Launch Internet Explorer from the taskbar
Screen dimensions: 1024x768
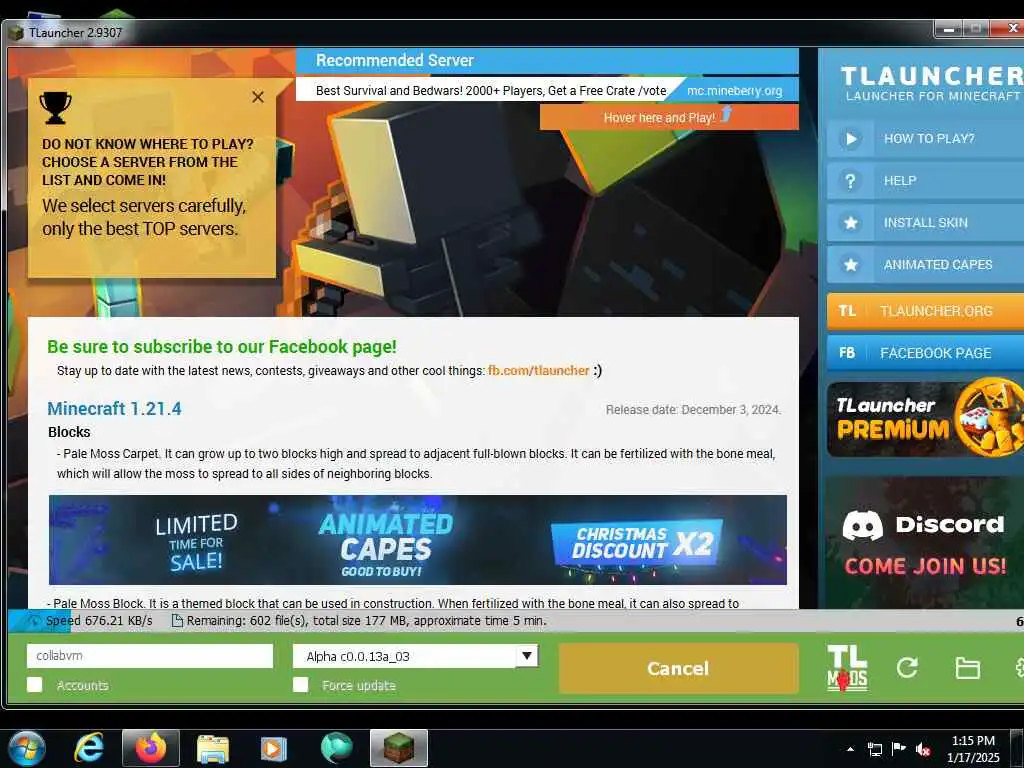point(89,748)
